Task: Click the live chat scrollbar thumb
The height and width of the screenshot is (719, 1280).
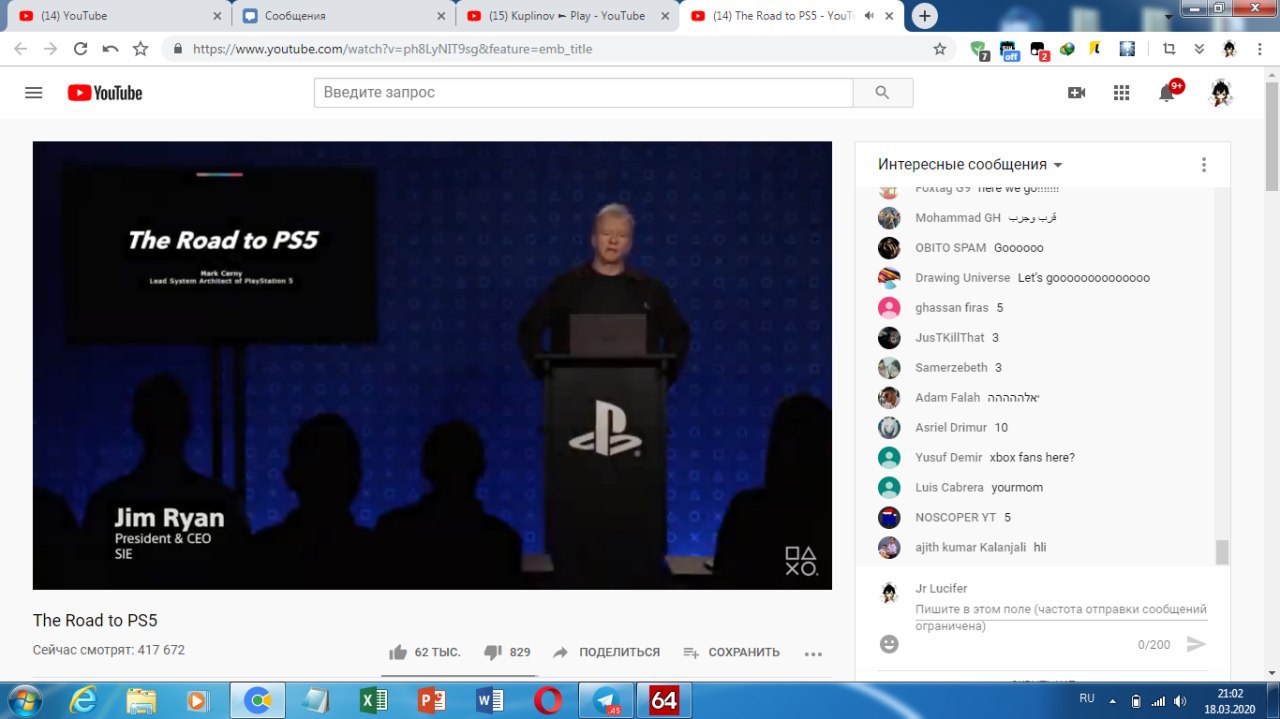Action: tap(1222, 552)
